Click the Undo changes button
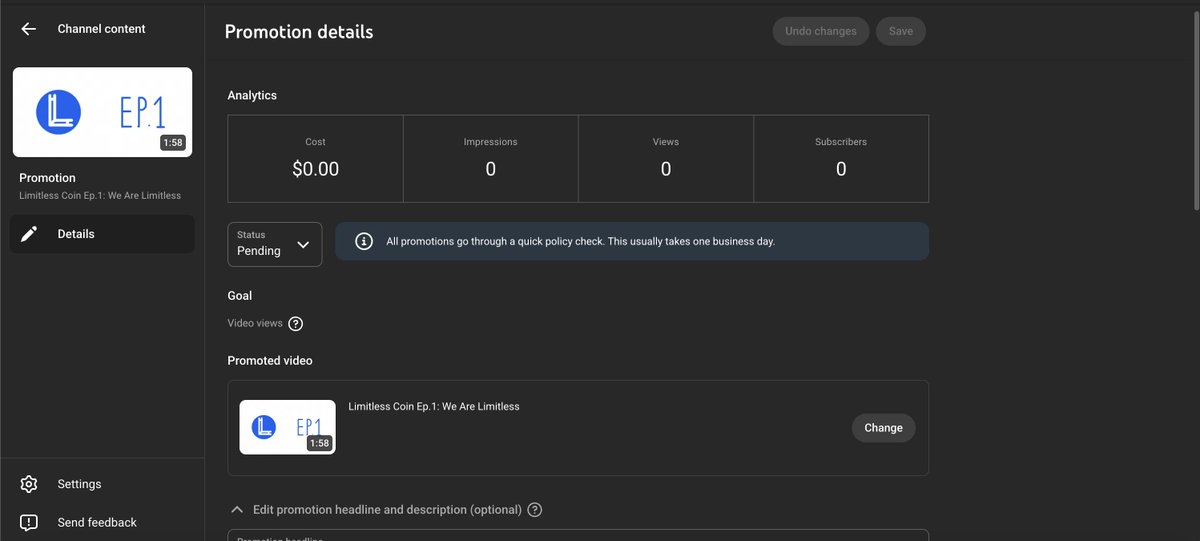The image size is (1200, 541). pos(821,31)
